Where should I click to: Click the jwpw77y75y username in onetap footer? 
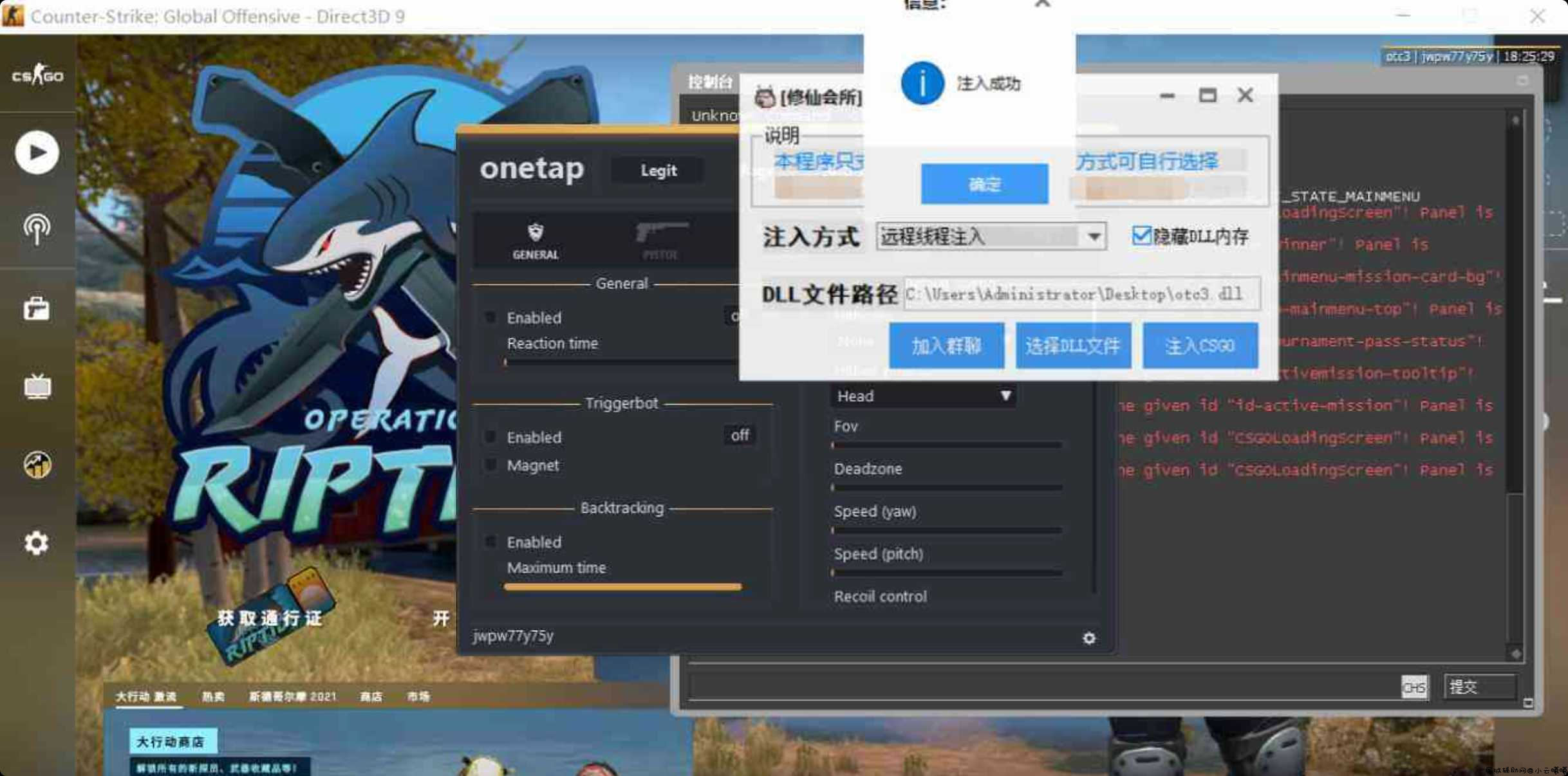[x=513, y=636]
